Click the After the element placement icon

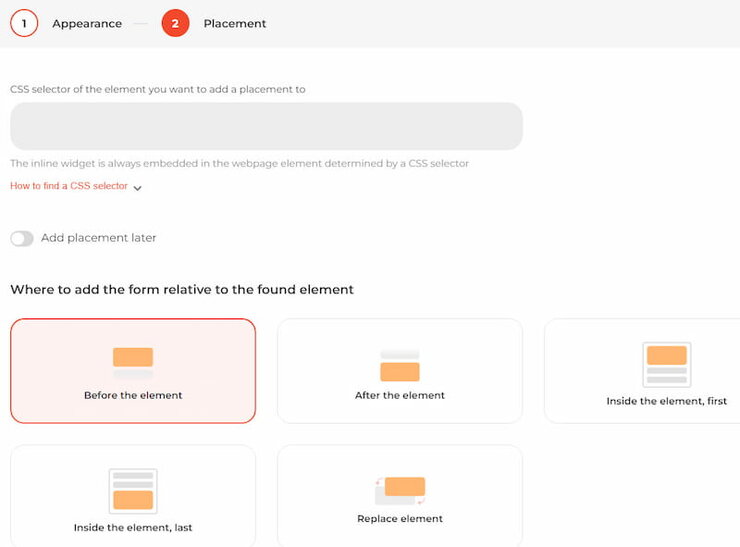click(400, 365)
